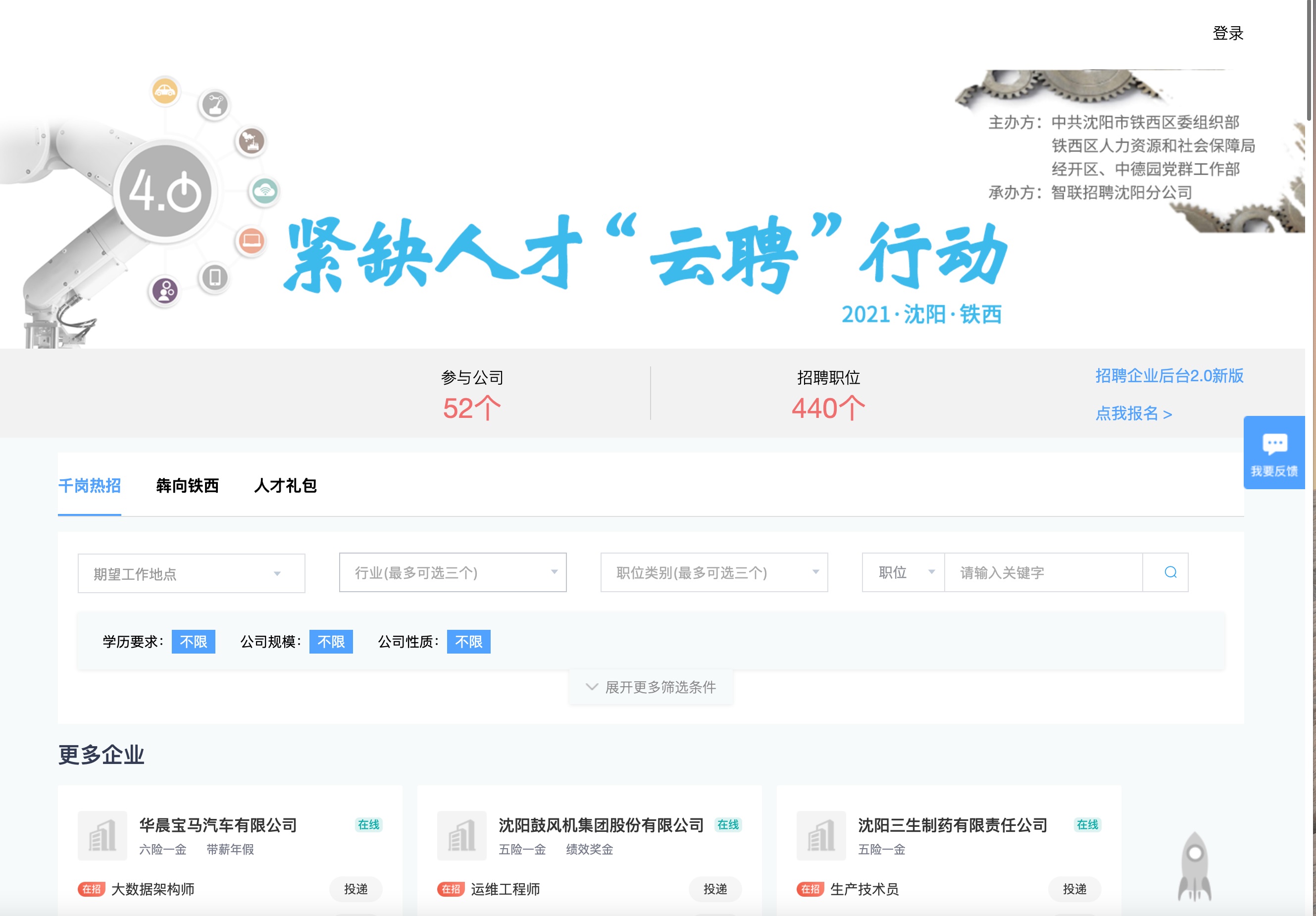The image size is (1316, 916).
Task: Switch to the 人才礼包 tab
Action: pyautogui.click(x=285, y=486)
